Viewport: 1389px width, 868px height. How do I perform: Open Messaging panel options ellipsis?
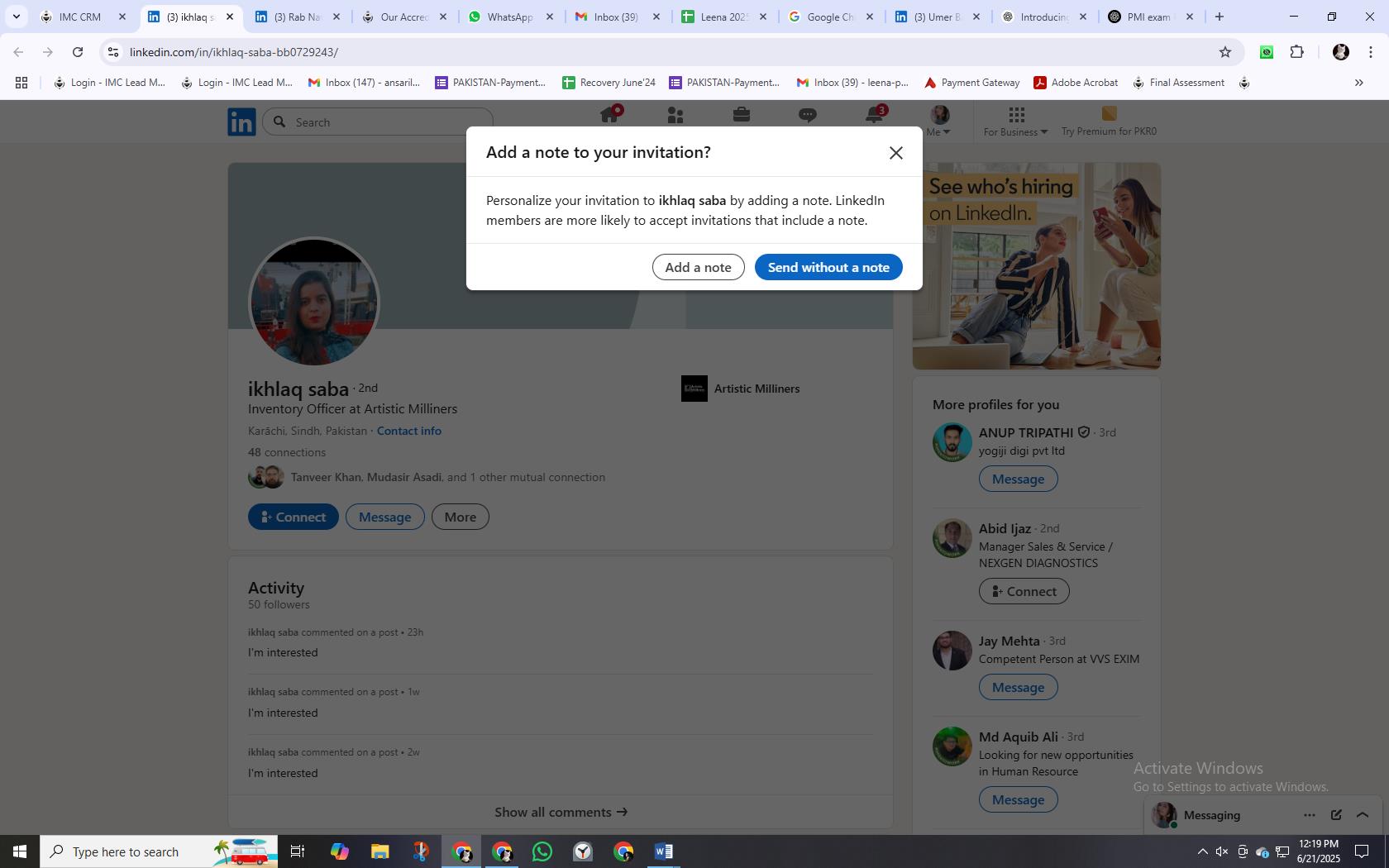pos(1310,815)
